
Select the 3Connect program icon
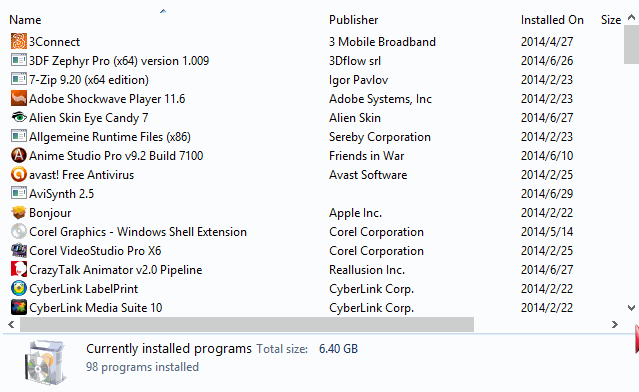19,42
